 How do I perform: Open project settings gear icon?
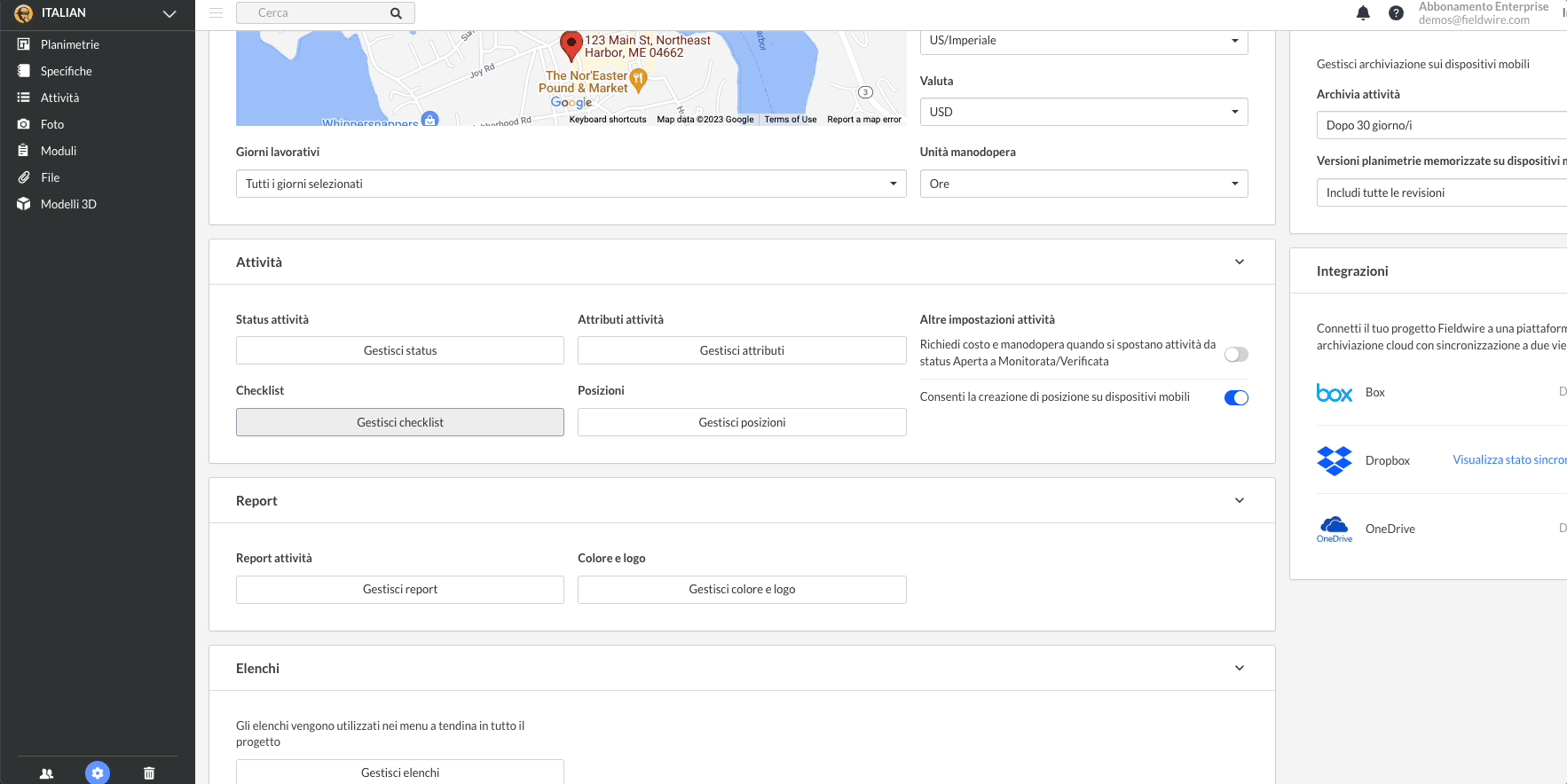pyautogui.click(x=98, y=773)
